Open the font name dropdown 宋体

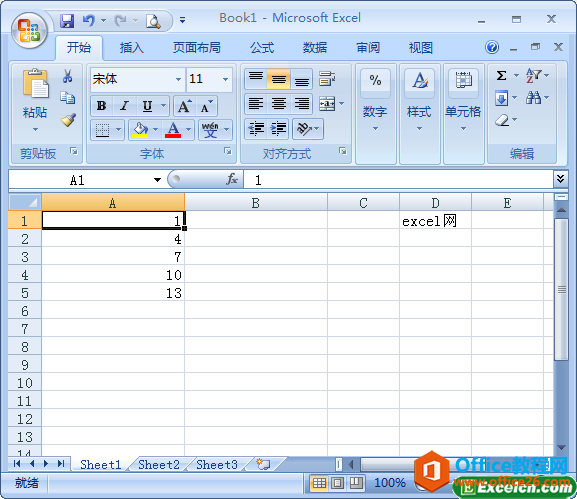[x=178, y=79]
